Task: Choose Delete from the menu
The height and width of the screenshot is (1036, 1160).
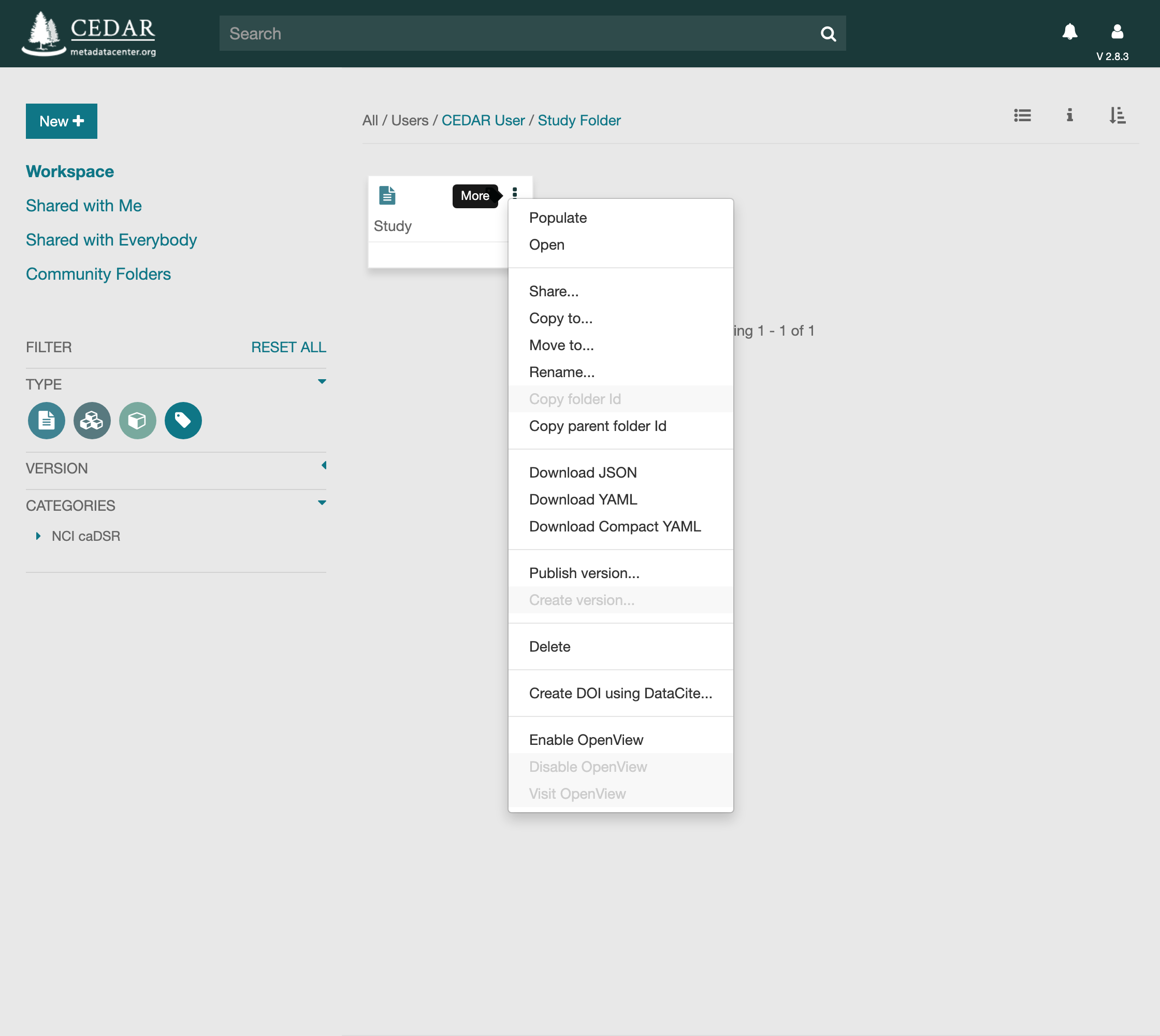Action: point(620,646)
